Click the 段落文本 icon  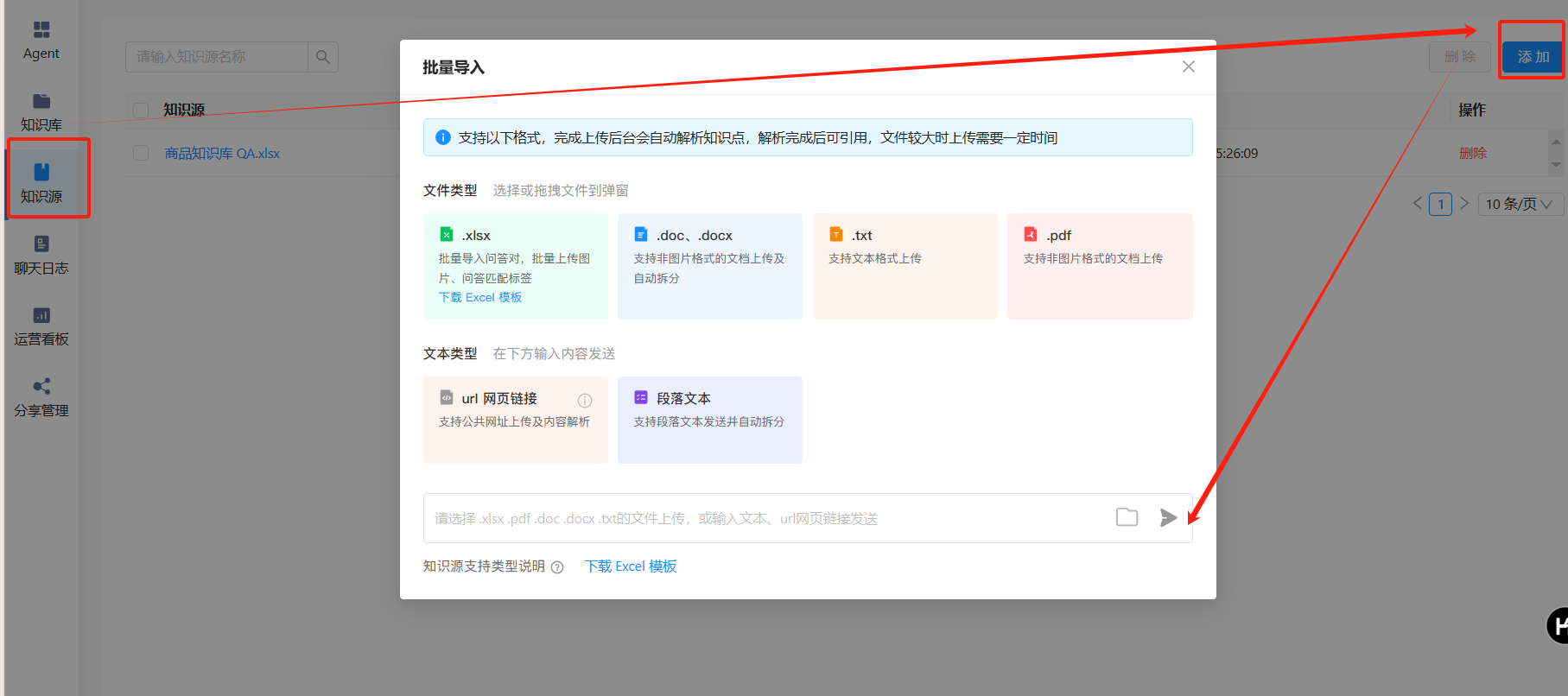pos(641,397)
